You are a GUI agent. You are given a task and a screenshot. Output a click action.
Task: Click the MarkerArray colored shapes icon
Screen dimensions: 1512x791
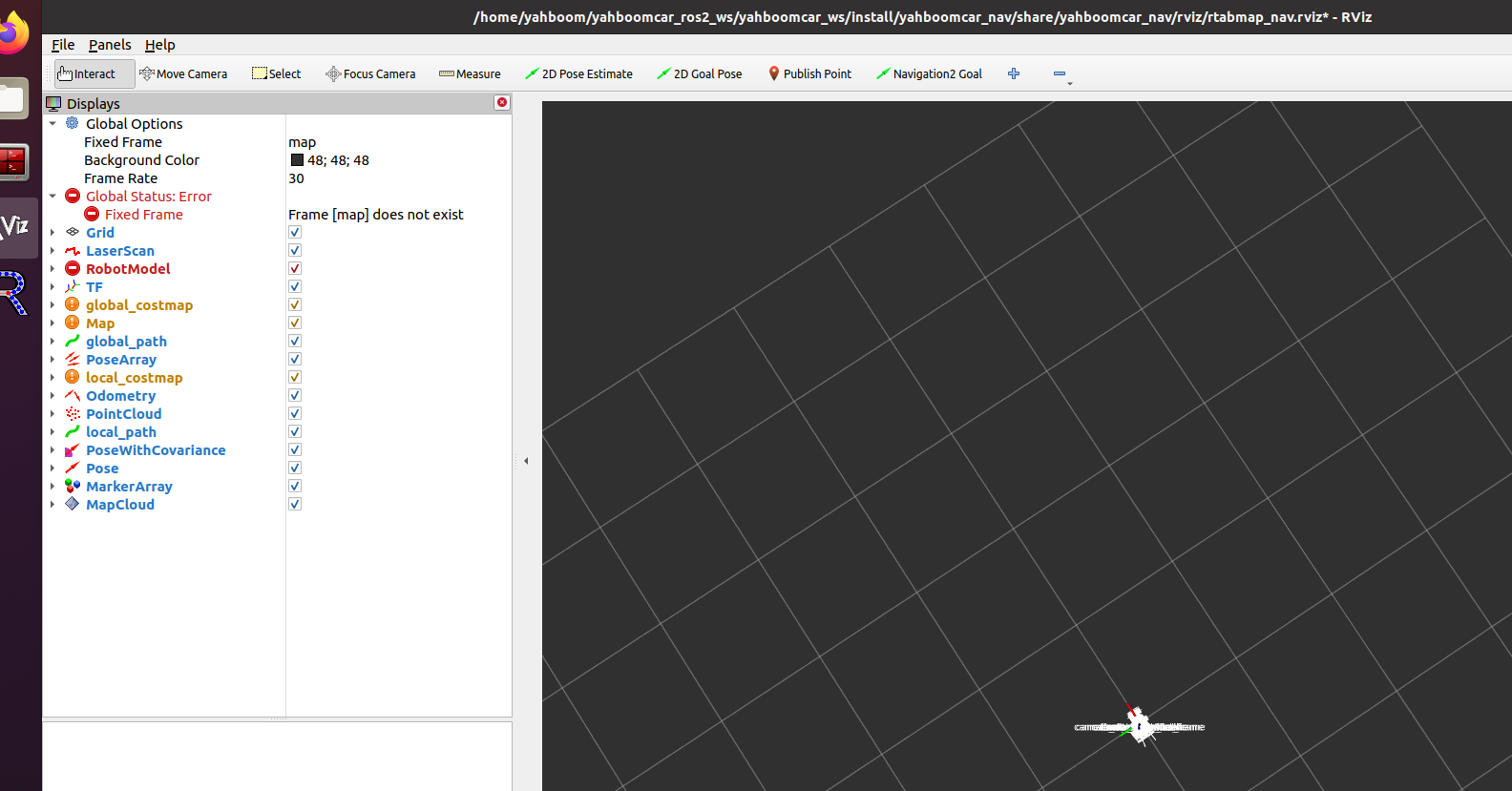tap(73, 486)
